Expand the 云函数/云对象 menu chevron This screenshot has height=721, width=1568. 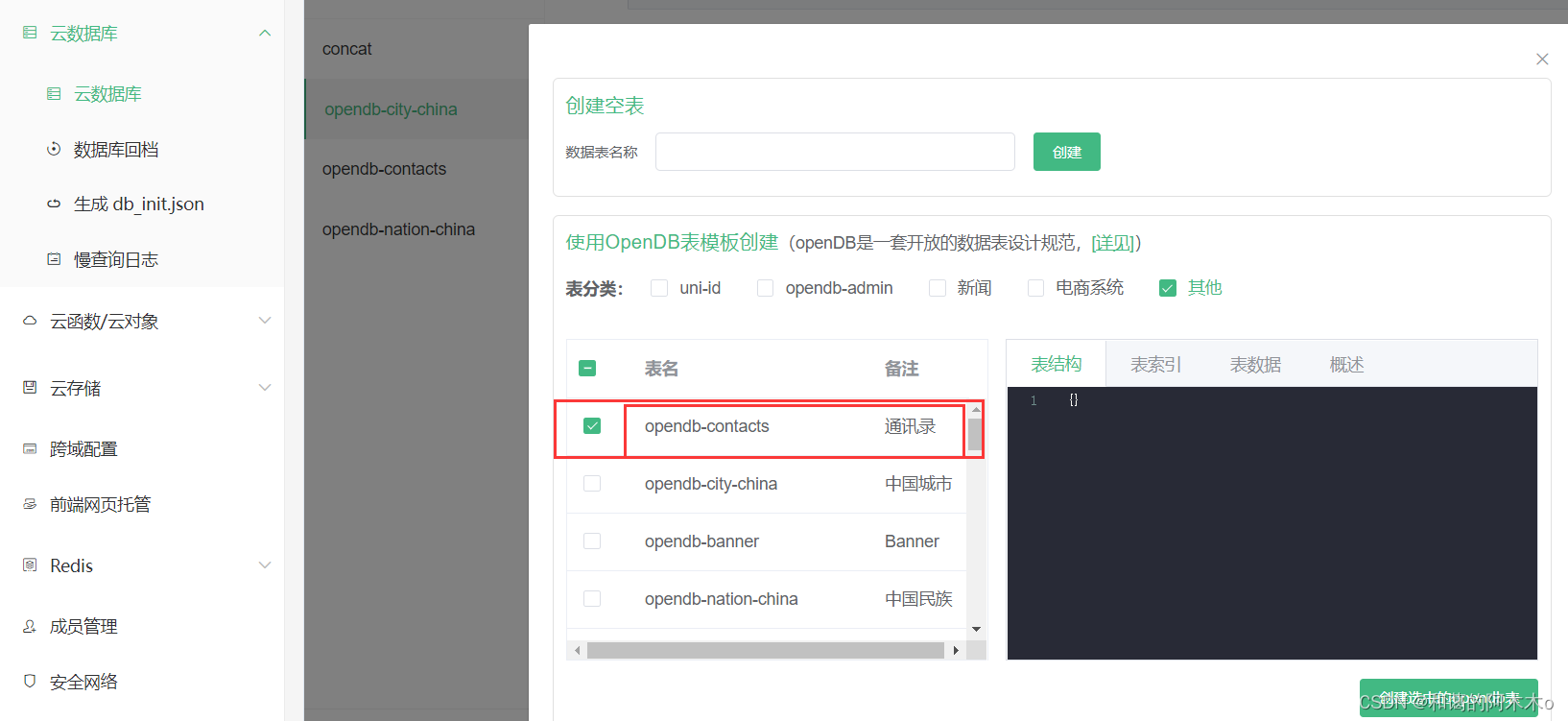(265, 321)
